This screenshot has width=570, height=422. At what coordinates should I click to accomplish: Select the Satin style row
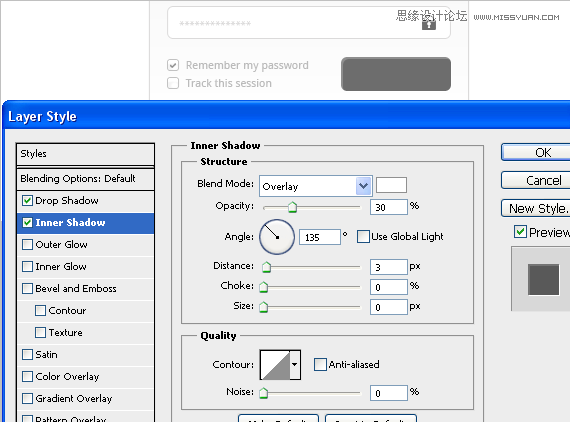coord(85,355)
